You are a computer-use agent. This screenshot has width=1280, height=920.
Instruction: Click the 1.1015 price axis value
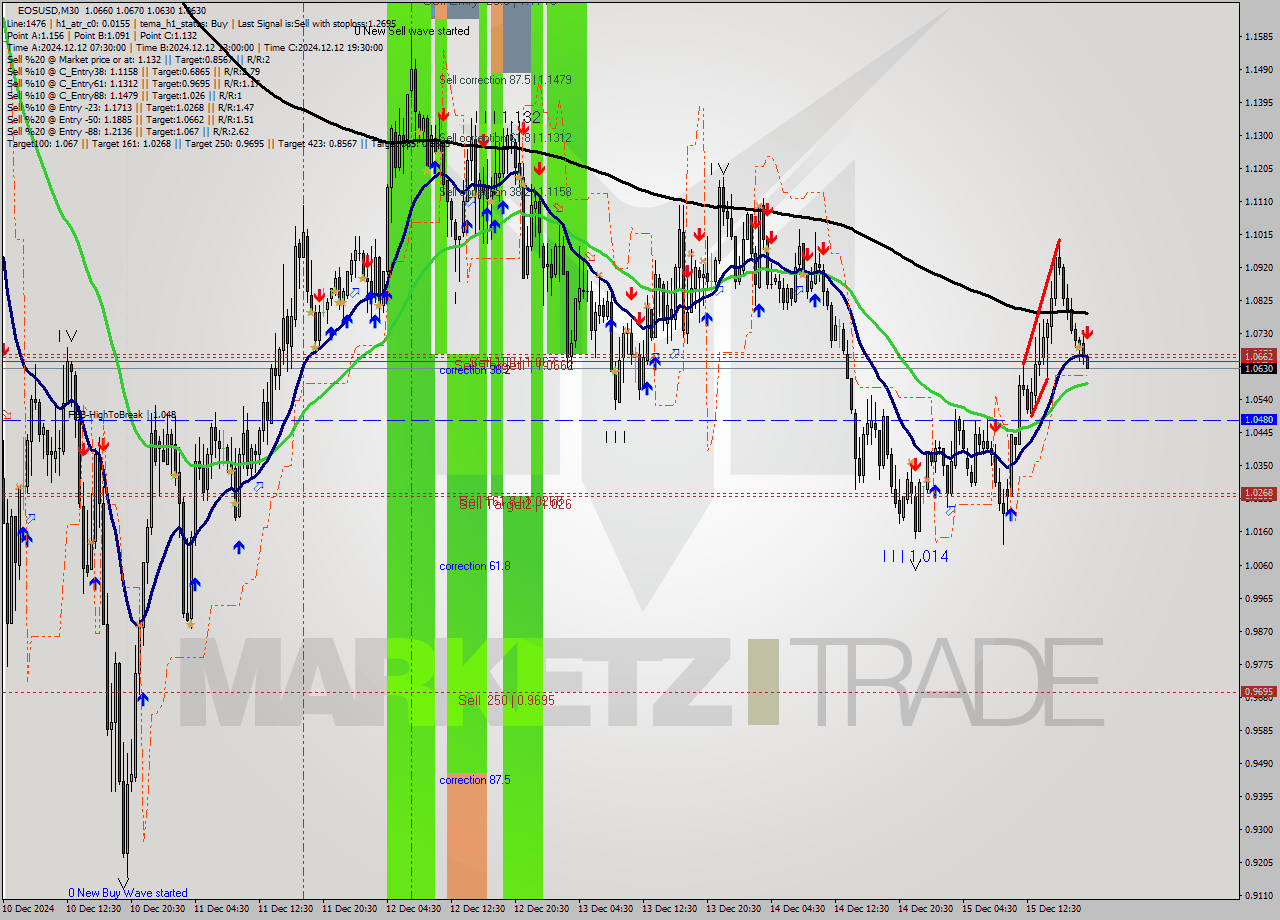(x=1258, y=234)
